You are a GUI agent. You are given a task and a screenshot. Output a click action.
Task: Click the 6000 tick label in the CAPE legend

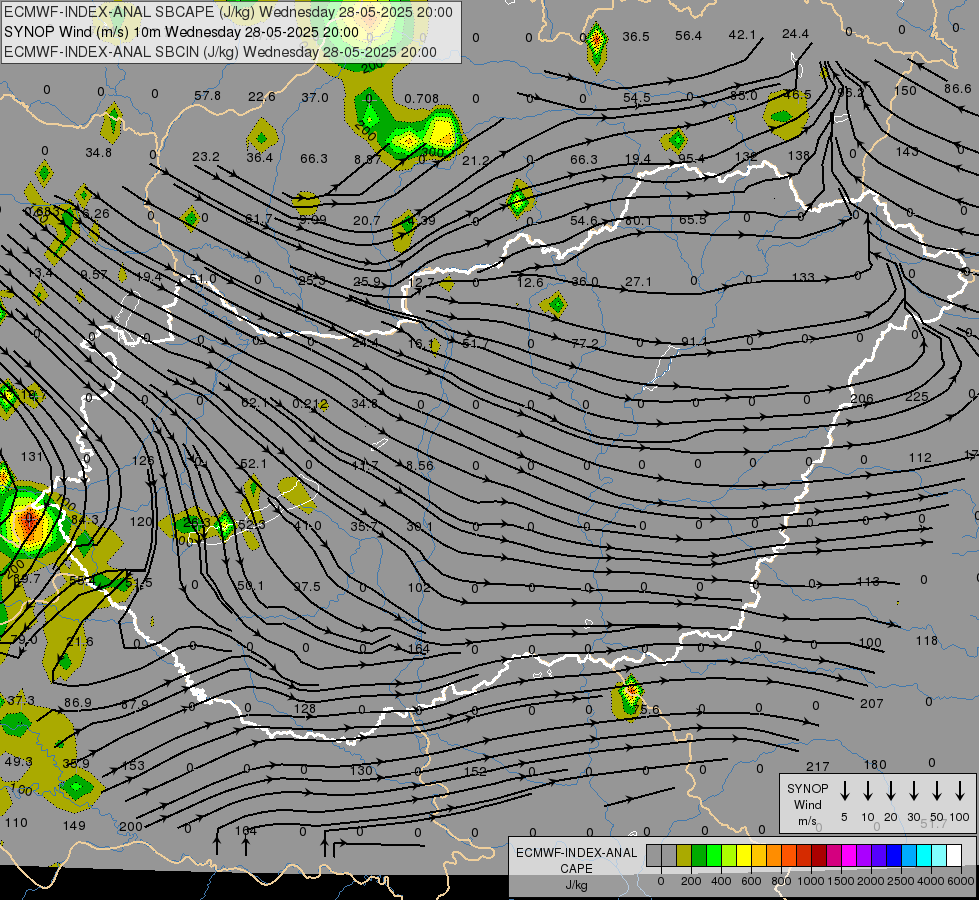pos(961,881)
